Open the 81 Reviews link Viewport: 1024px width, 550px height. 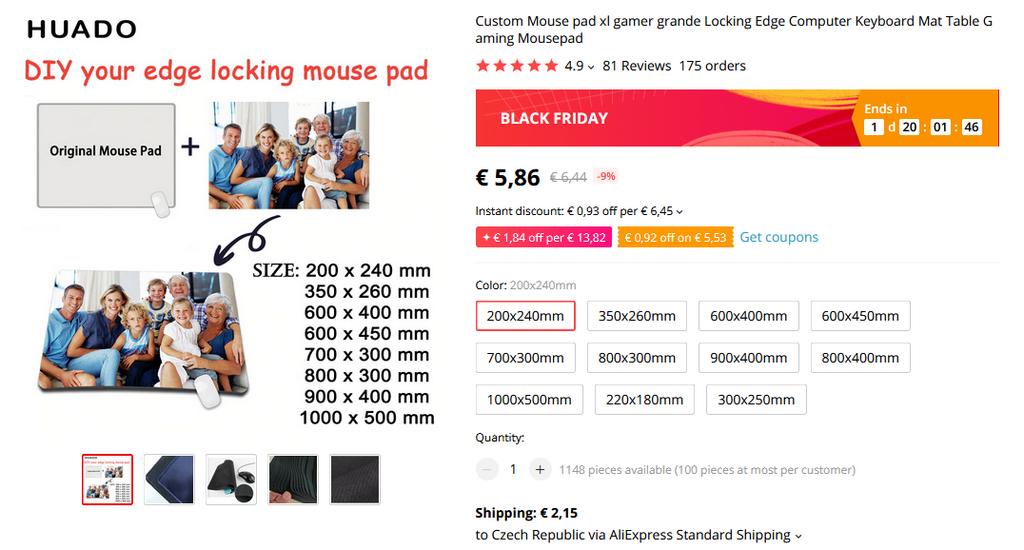pos(637,66)
